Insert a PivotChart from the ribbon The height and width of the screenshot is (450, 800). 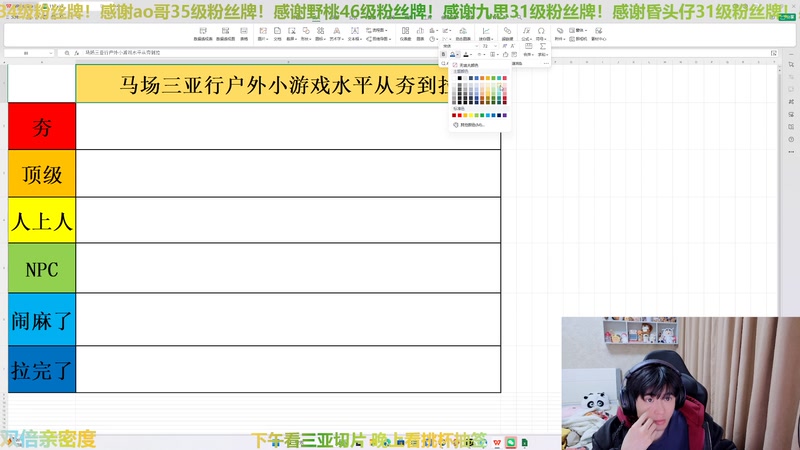pyautogui.click(x=226, y=34)
